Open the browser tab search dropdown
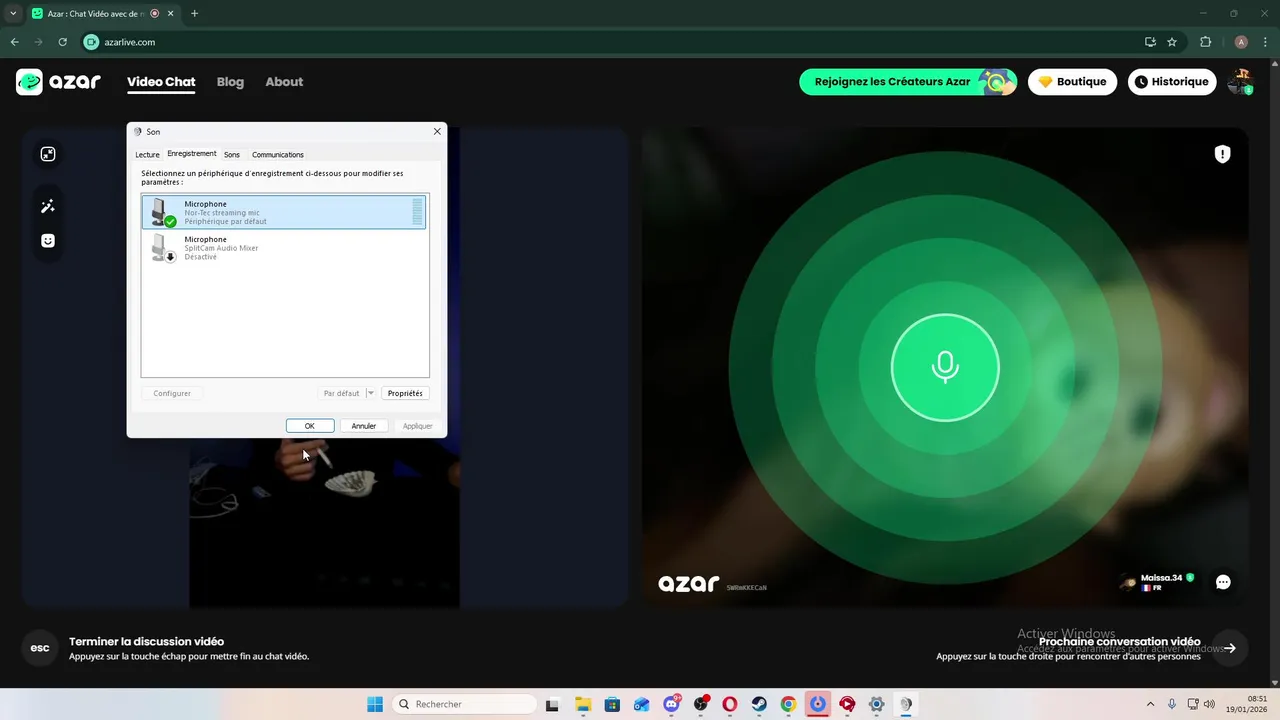This screenshot has height=720, width=1280. coord(13,13)
